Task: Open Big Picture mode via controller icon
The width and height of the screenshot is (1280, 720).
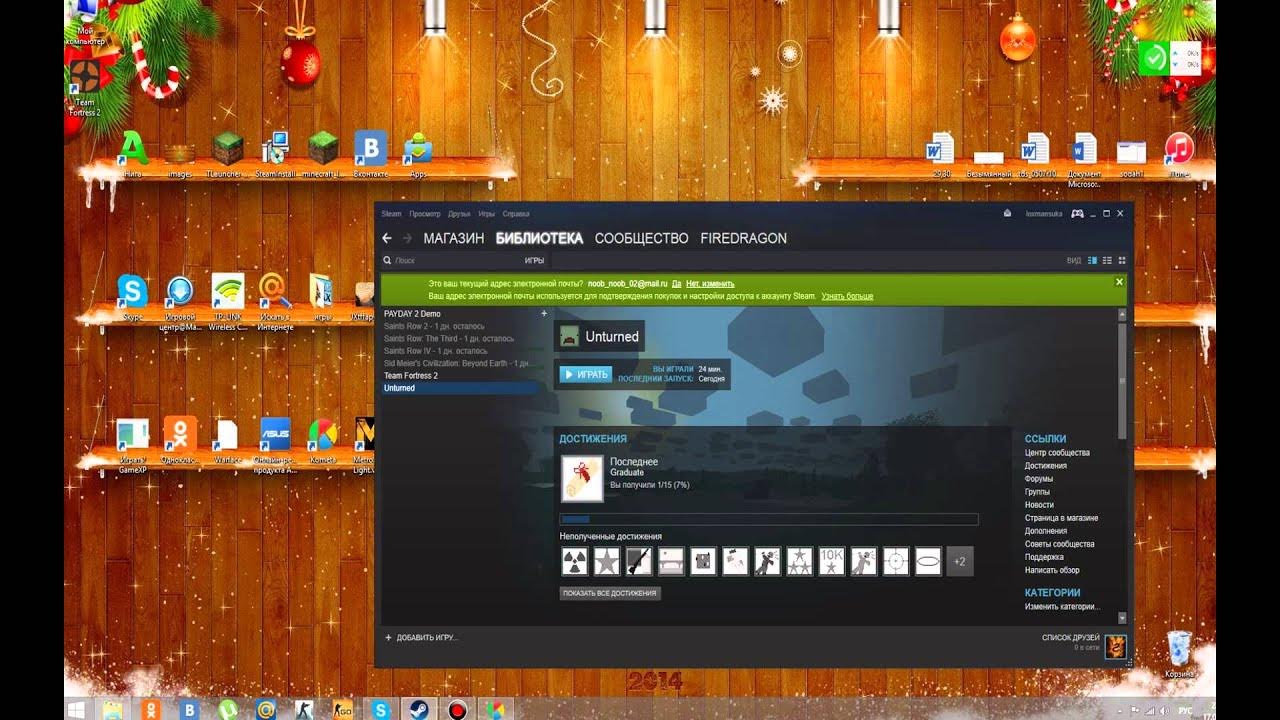Action: [1077, 213]
